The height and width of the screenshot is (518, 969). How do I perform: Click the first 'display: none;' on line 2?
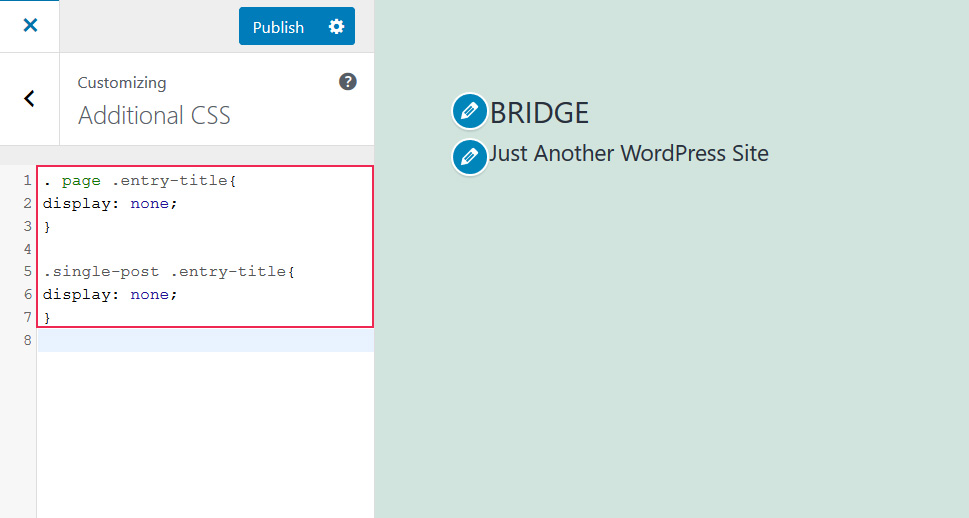(110, 204)
